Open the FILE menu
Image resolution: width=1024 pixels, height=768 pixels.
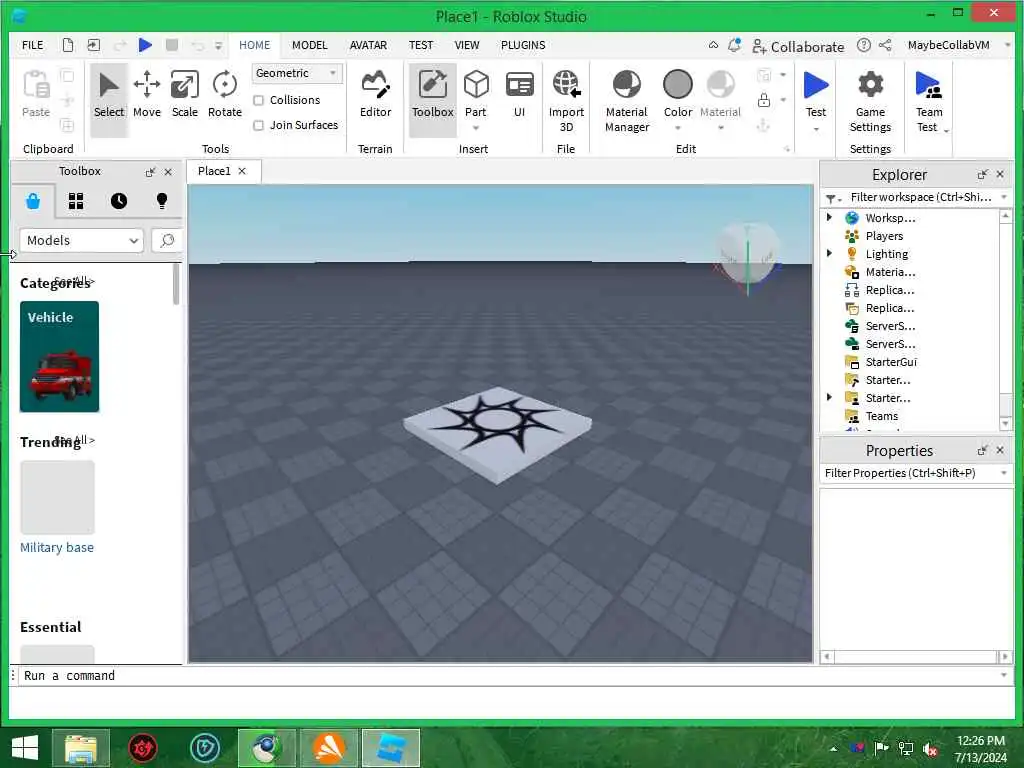click(x=33, y=45)
